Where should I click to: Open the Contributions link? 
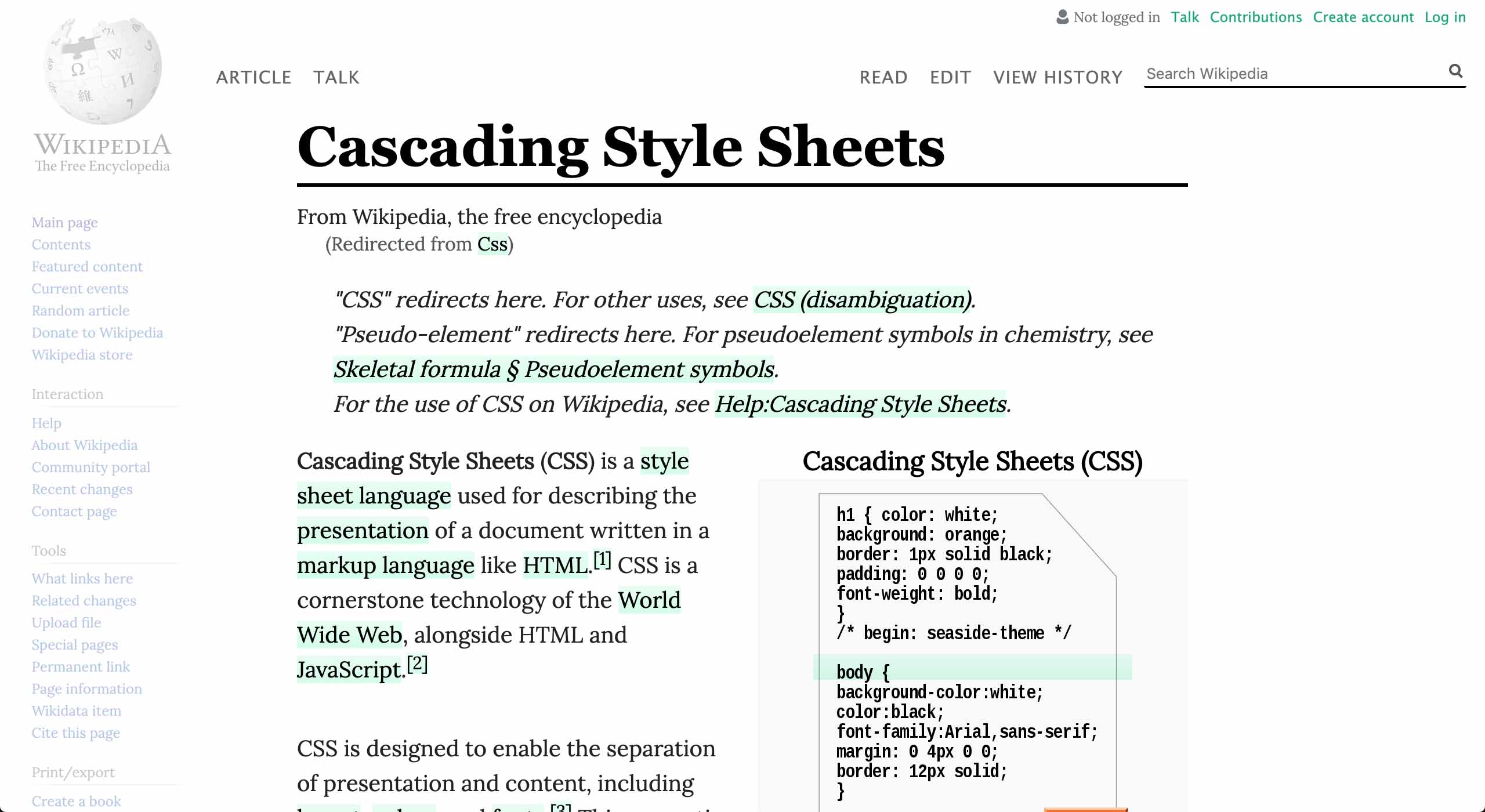[1256, 17]
